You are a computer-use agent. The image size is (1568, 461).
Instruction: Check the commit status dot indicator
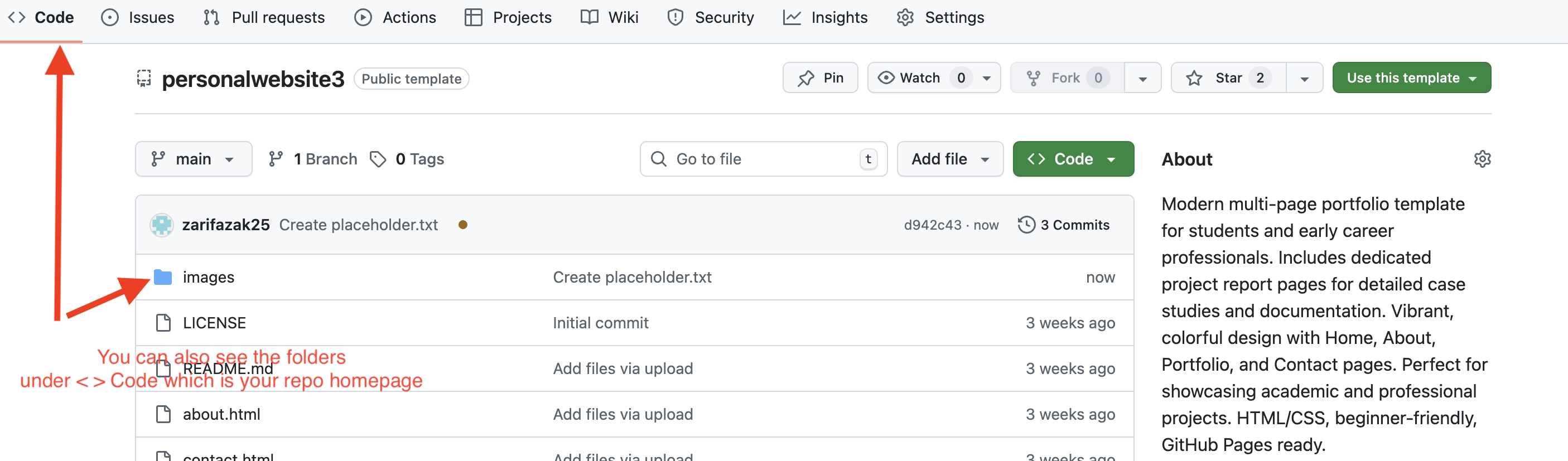(x=462, y=225)
